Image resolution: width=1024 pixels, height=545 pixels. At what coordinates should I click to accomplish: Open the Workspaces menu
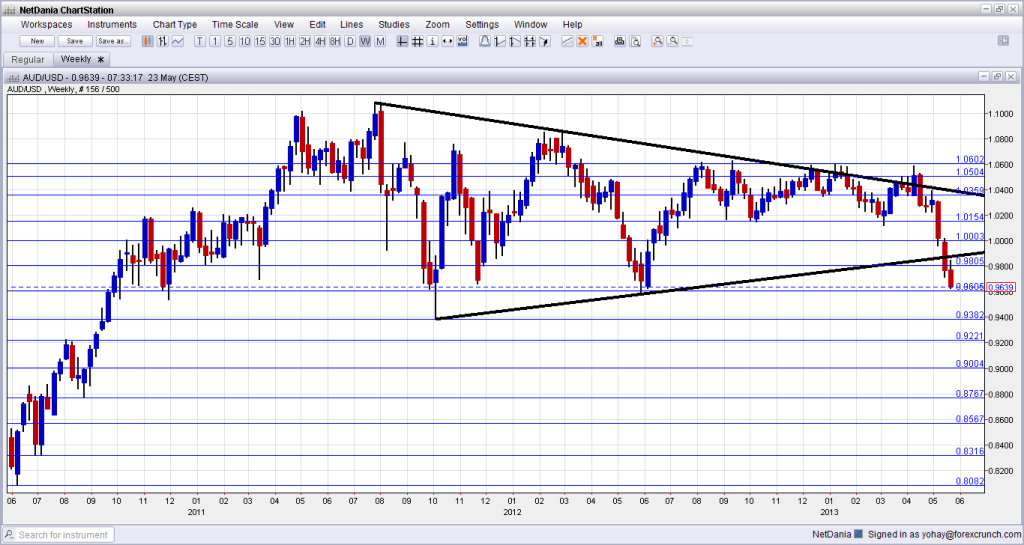(46, 24)
